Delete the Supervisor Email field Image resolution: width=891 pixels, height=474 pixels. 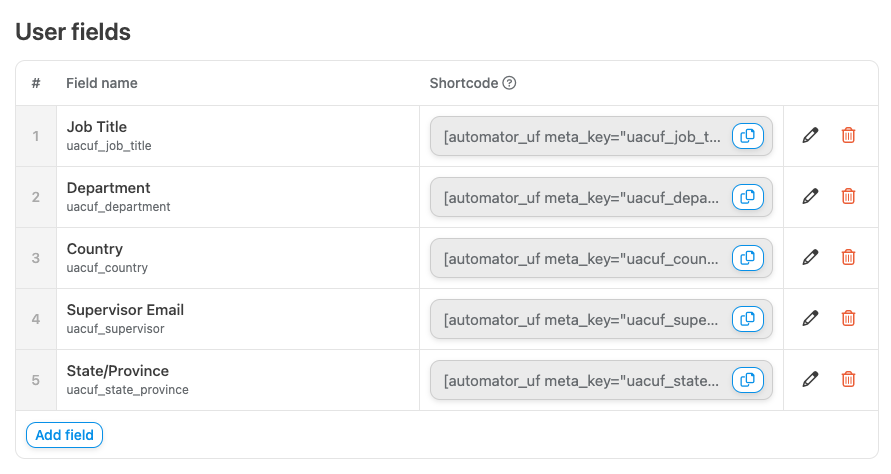tap(848, 319)
